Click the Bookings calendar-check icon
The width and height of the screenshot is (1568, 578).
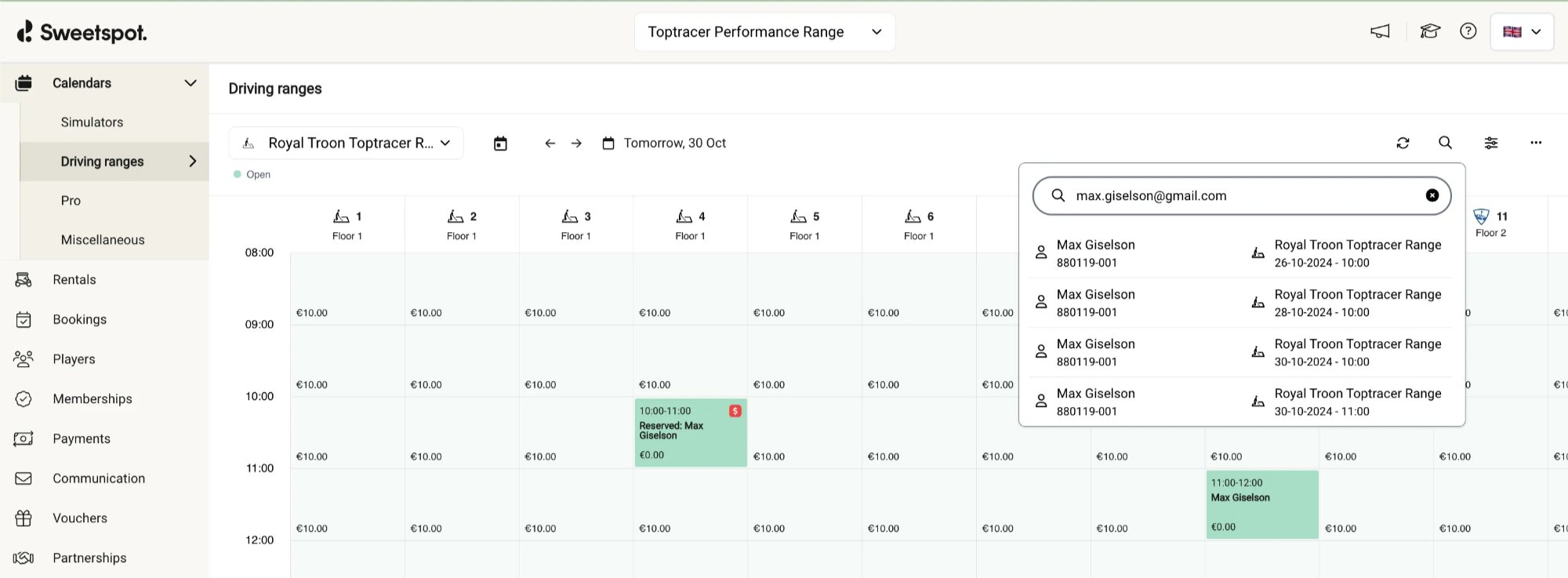24,320
